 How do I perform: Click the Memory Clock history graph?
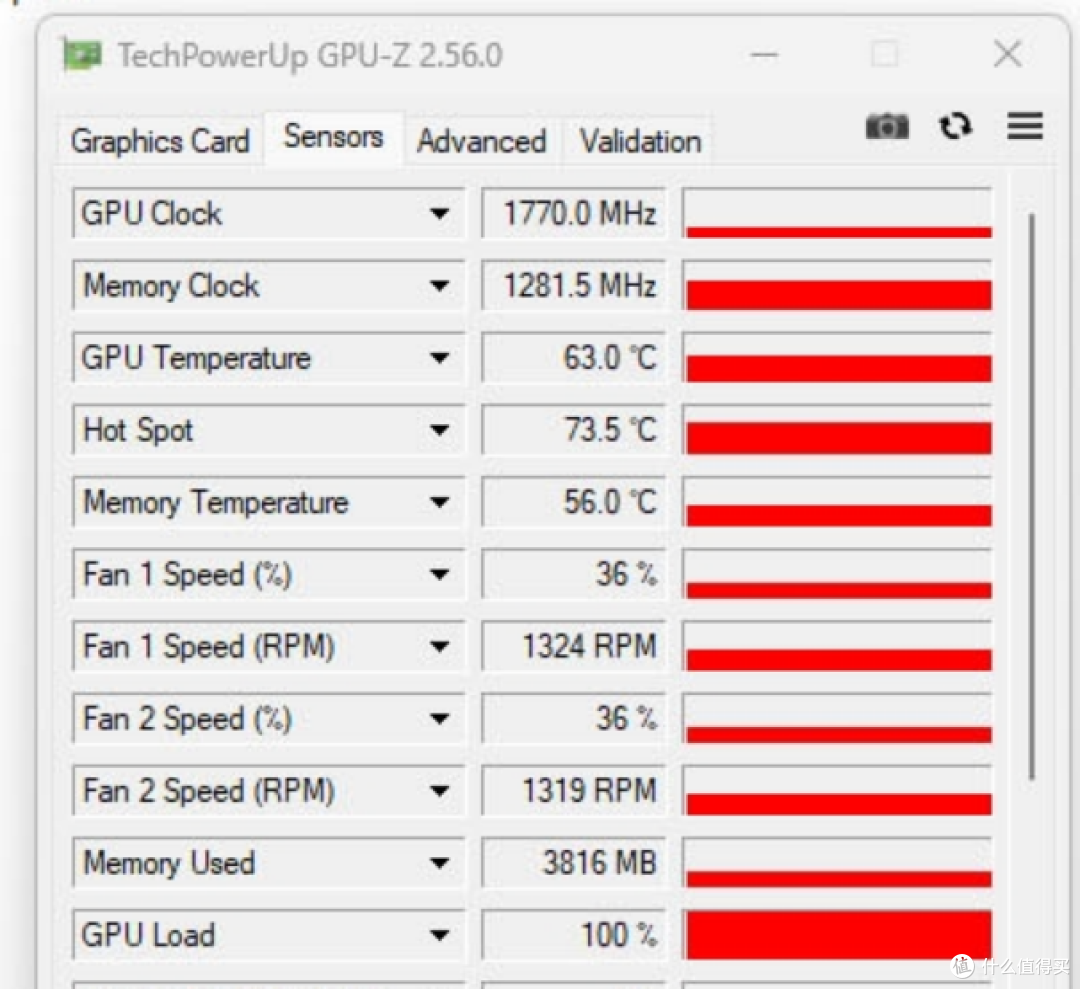pyautogui.click(x=838, y=285)
